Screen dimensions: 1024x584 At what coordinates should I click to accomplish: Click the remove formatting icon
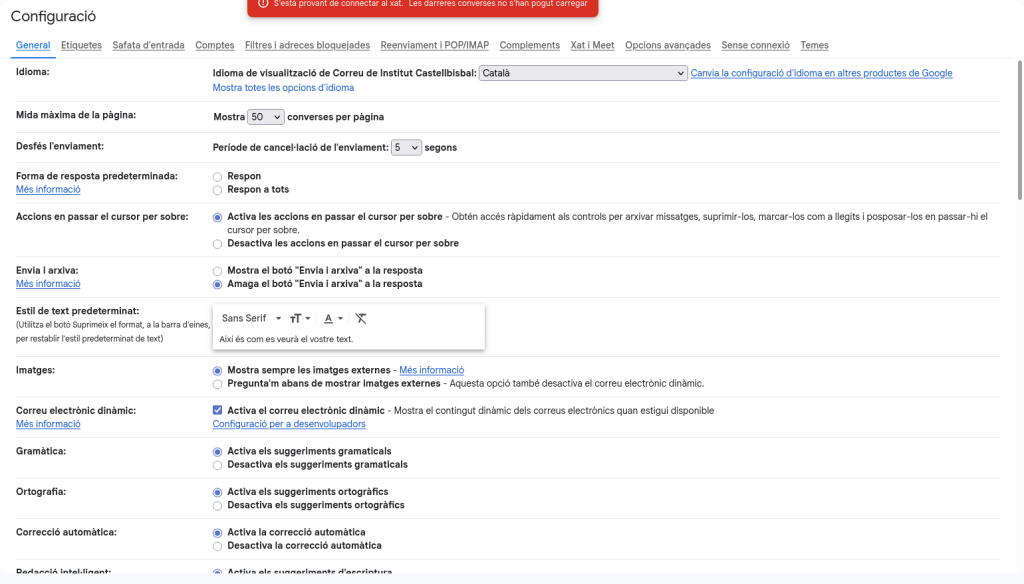[361, 318]
